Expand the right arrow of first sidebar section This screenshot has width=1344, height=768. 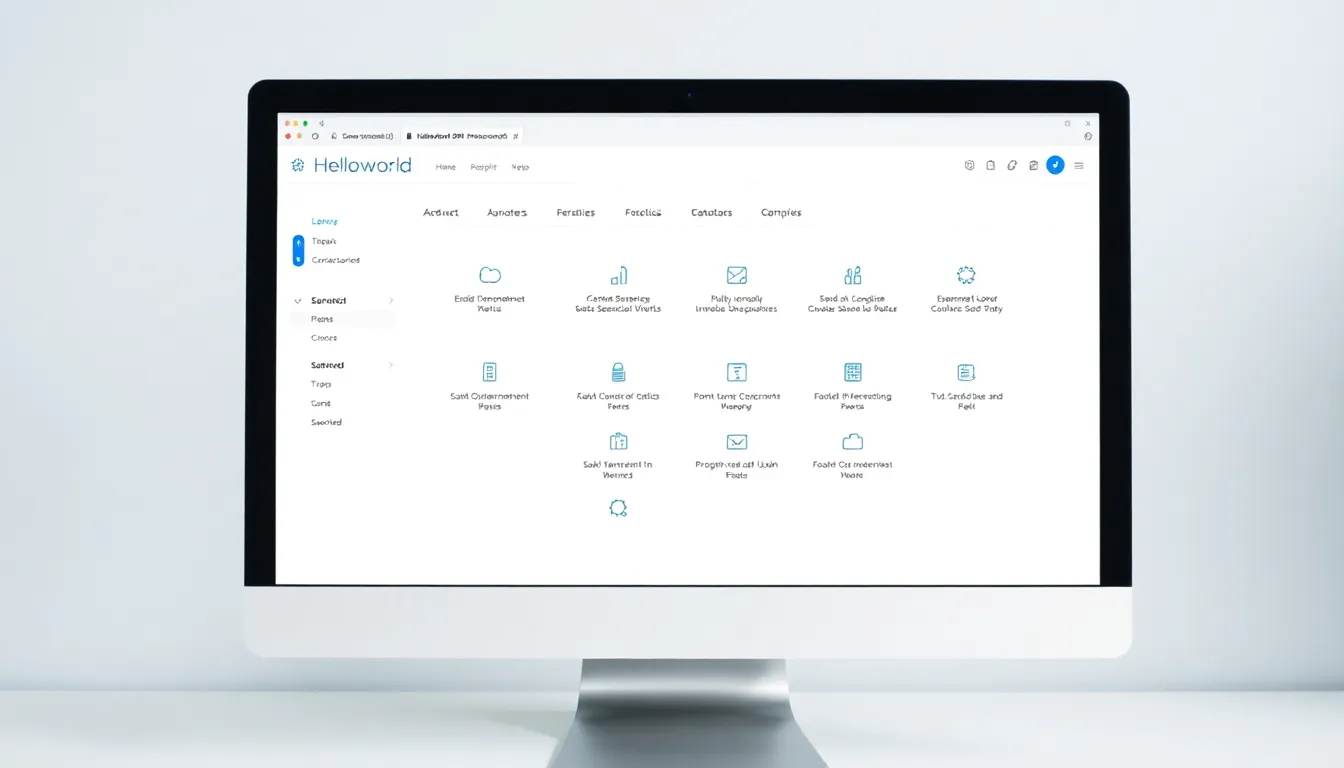click(391, 301)
